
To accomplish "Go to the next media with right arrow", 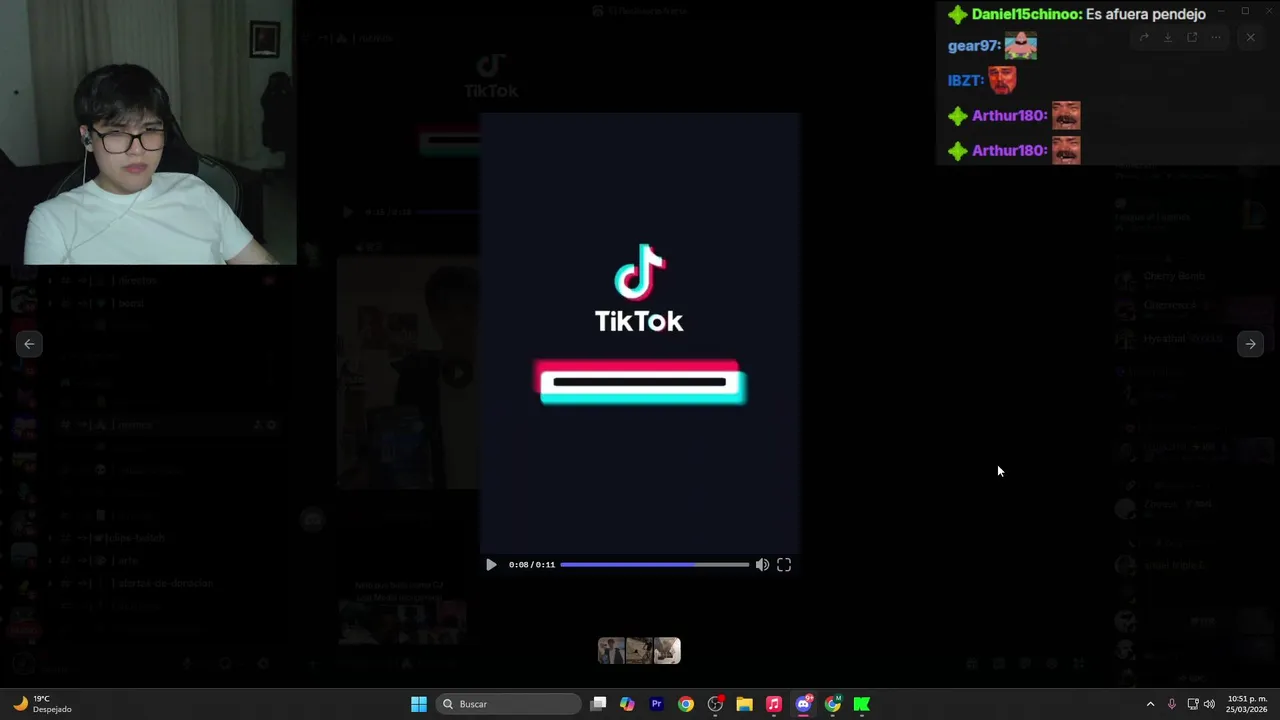I will [x=1250, y=344].
